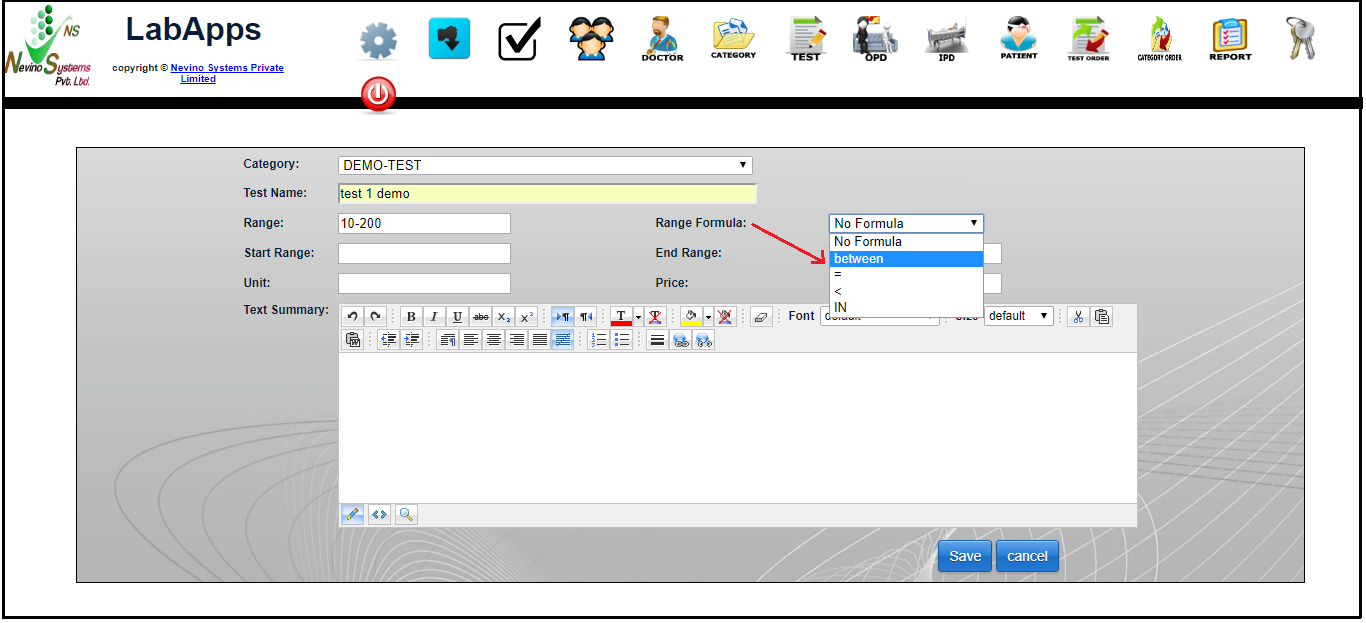
Task: Click the Save button
Action: coord(964,557)
